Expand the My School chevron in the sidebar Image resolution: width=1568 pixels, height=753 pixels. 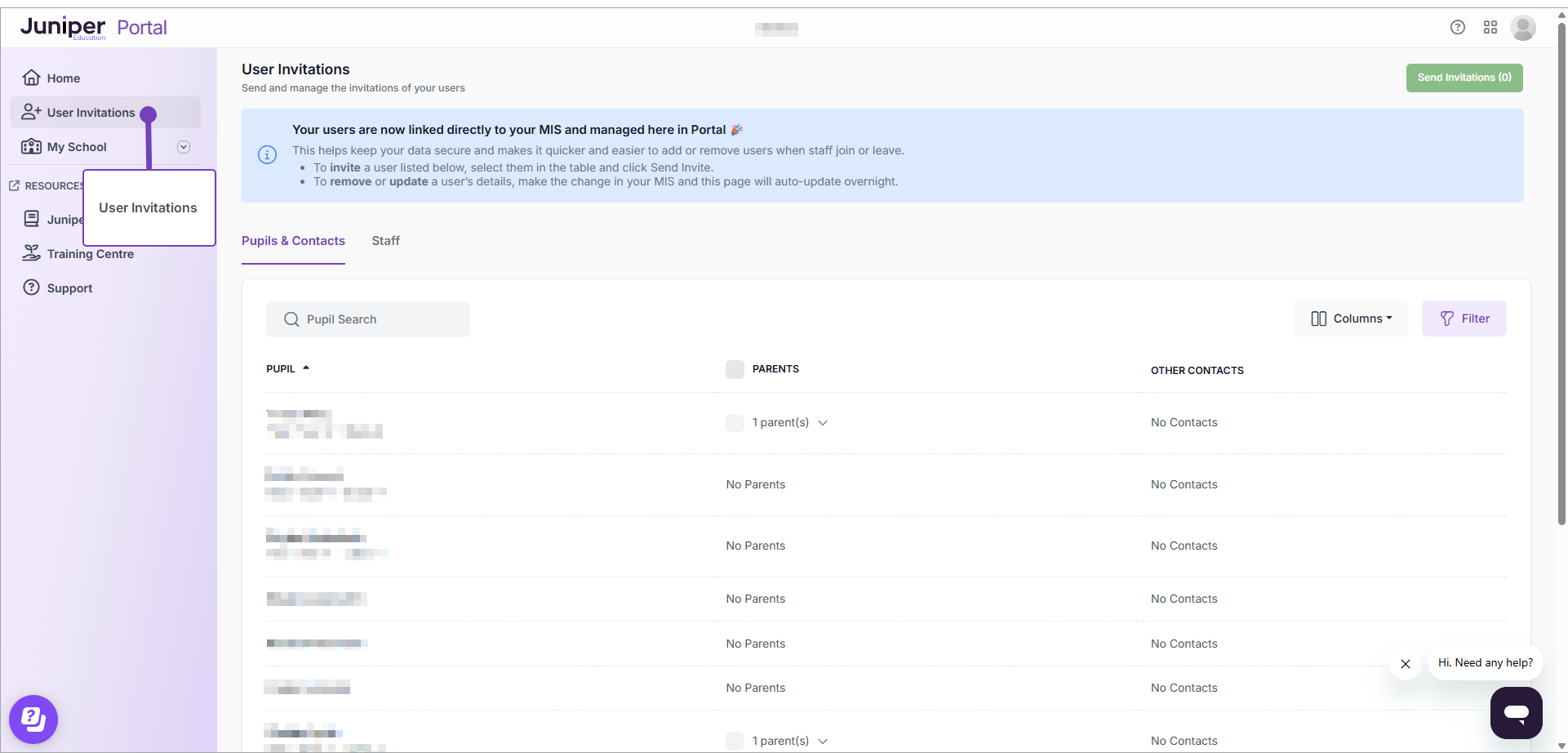184,146
